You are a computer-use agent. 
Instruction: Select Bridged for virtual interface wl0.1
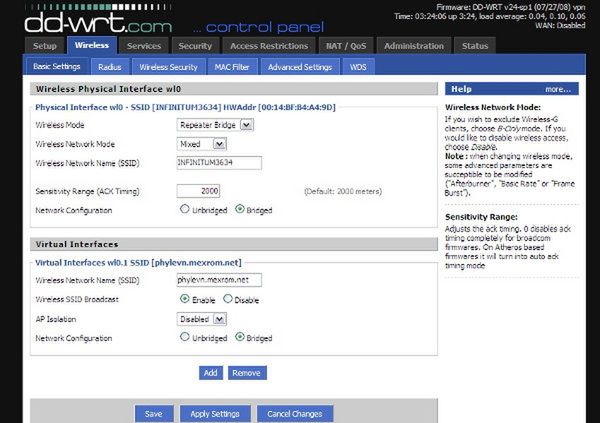point(240,337)
